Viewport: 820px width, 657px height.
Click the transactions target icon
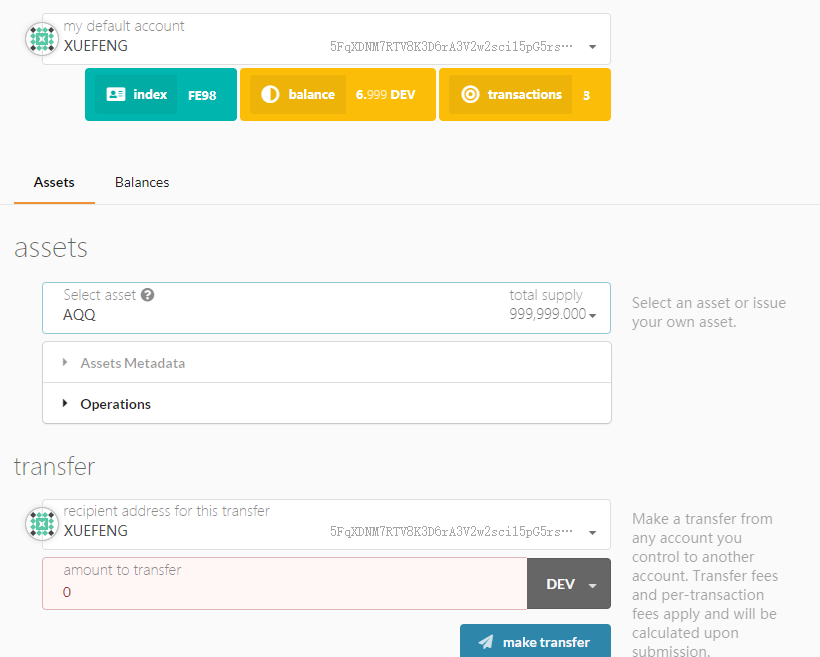click(470, 94)
